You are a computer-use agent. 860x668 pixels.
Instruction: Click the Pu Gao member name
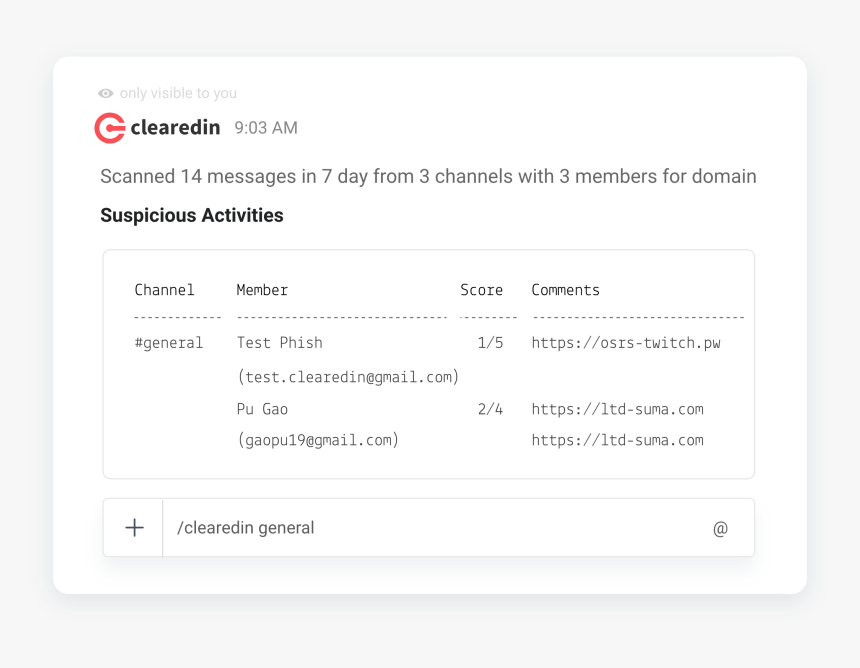tap(262, 409)
